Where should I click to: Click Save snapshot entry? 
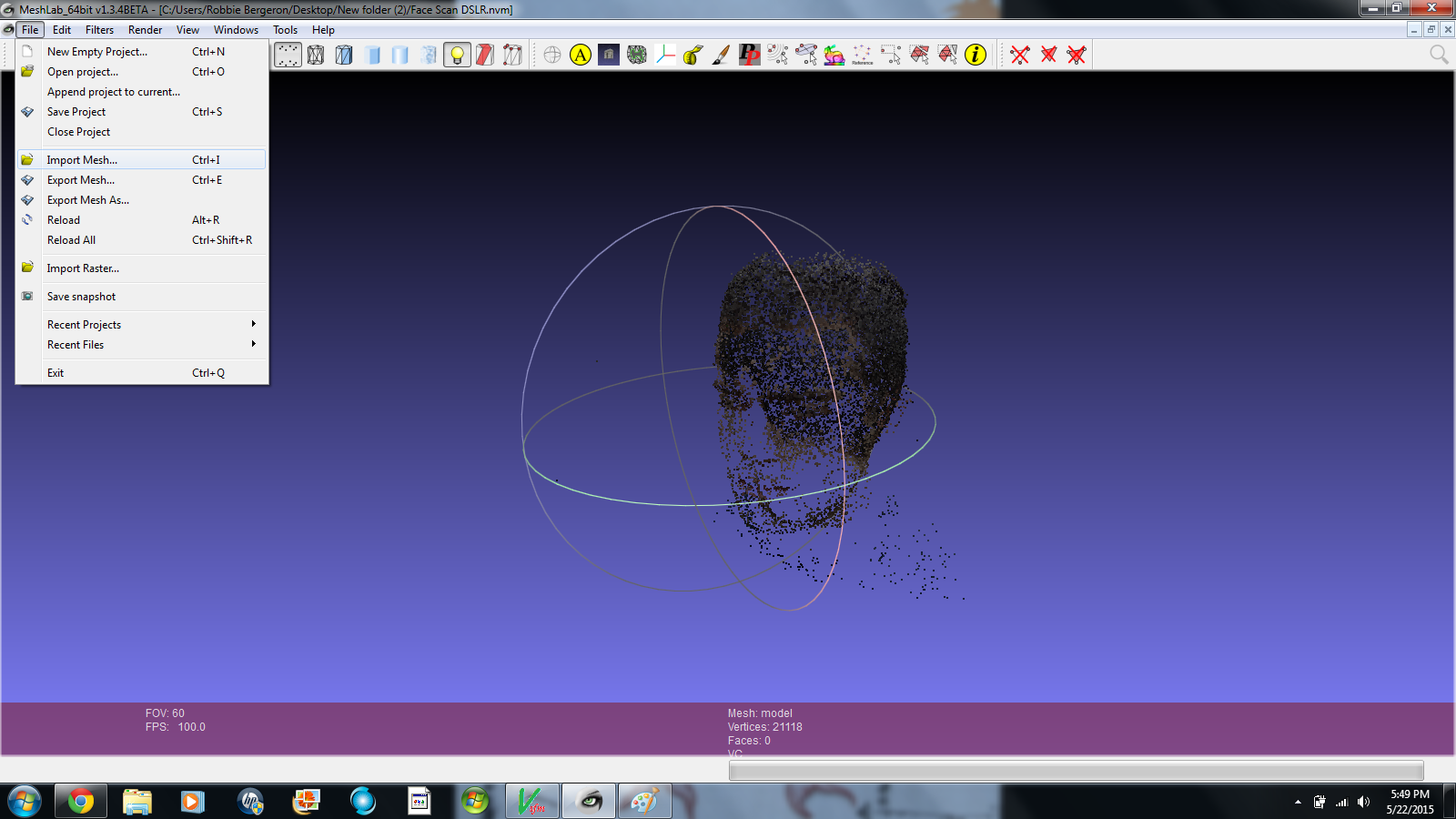coord(142,297)
